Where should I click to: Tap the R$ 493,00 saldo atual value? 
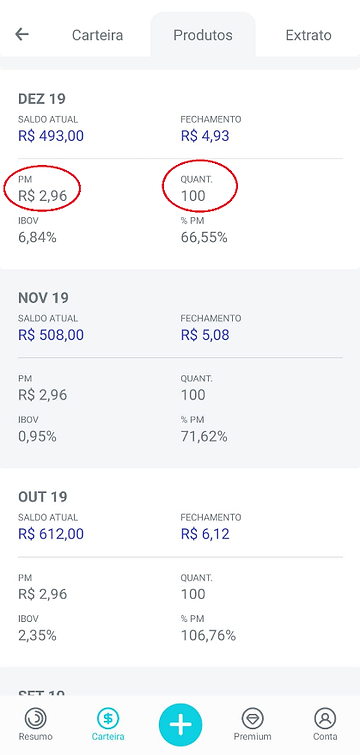click(51, 136)
